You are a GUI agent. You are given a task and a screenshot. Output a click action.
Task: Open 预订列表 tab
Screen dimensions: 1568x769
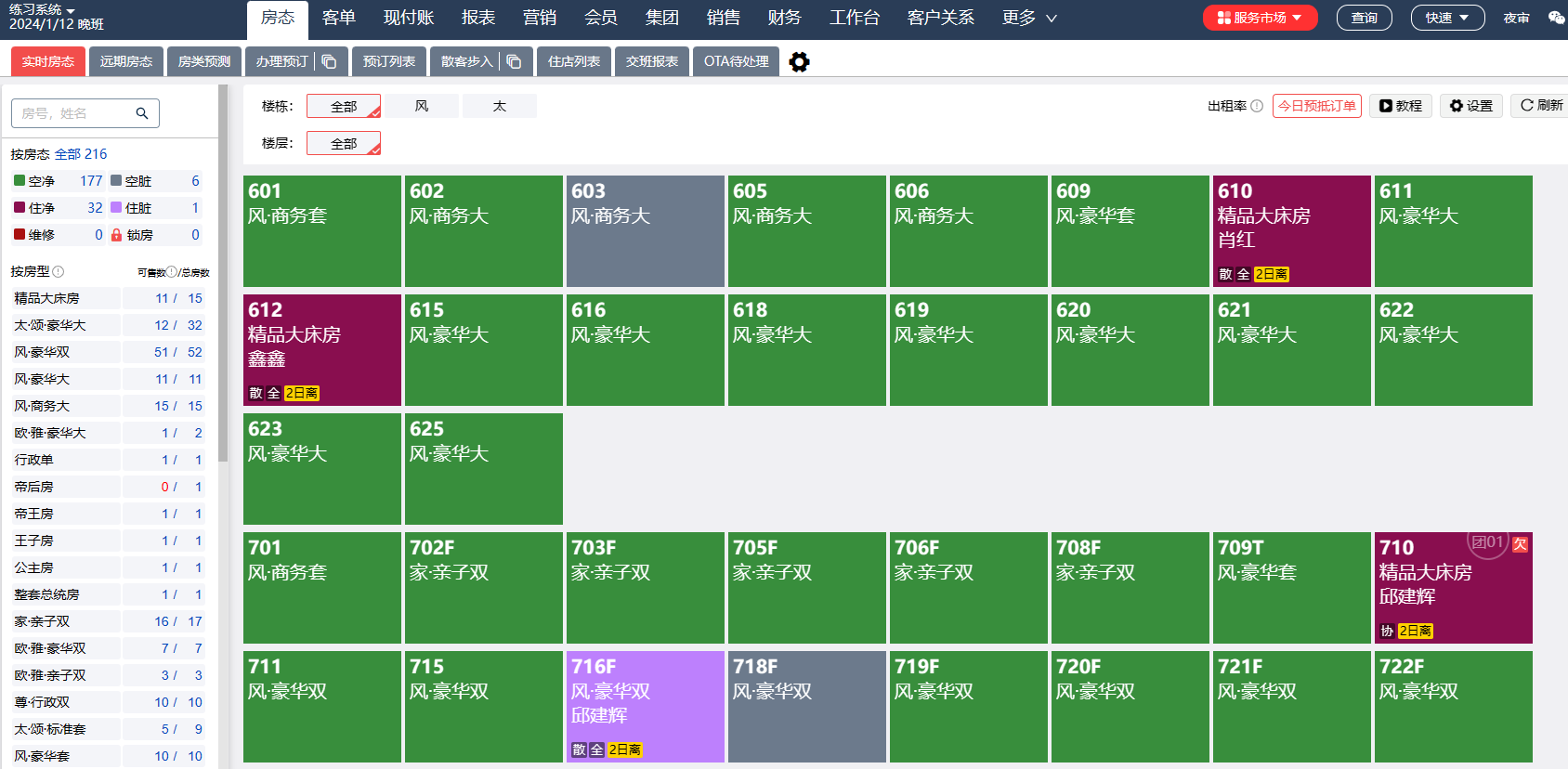pos(389,61)
